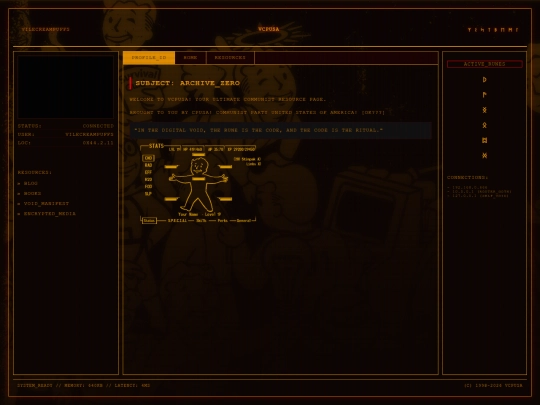Click the 'IN THE DIGITAL VOID' quote block
This screenshot has width=540, height=405.
click(x=281, y=130)
